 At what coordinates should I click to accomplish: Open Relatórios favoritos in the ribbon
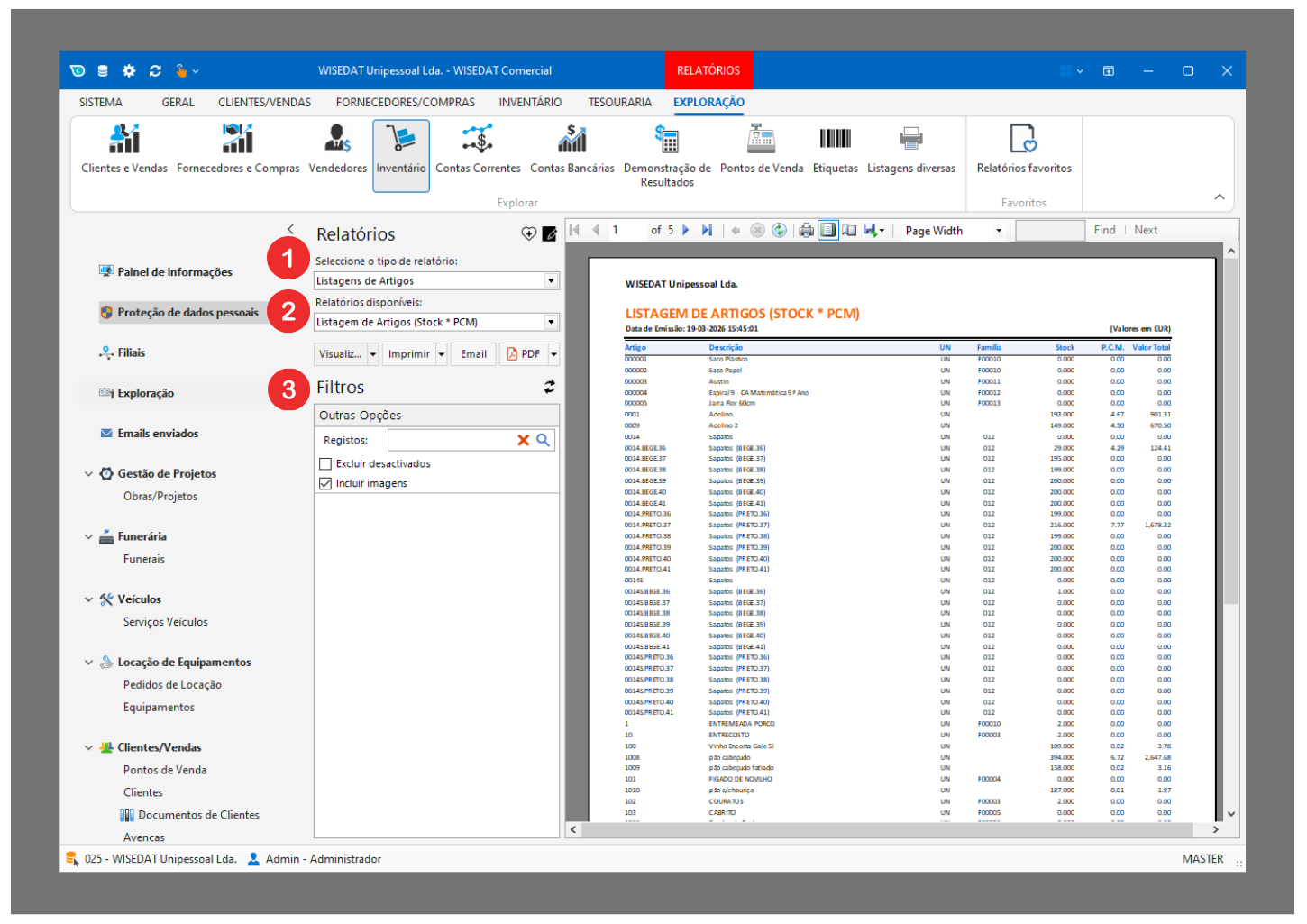1023,140
